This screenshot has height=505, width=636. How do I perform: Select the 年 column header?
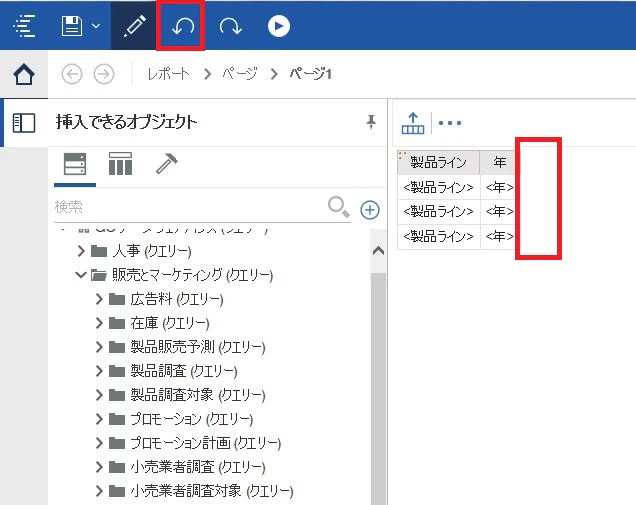tap(499, 163)
